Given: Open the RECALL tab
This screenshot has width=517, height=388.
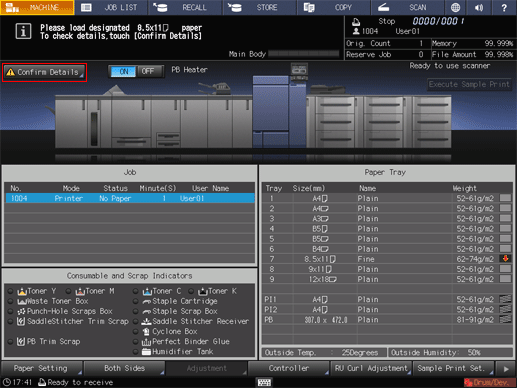Looking at the screenshot, I should (185, 7).
